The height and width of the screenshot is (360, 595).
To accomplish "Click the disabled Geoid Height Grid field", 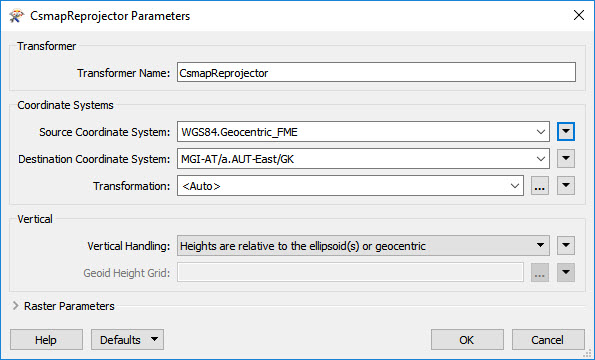I will point(350,272).
